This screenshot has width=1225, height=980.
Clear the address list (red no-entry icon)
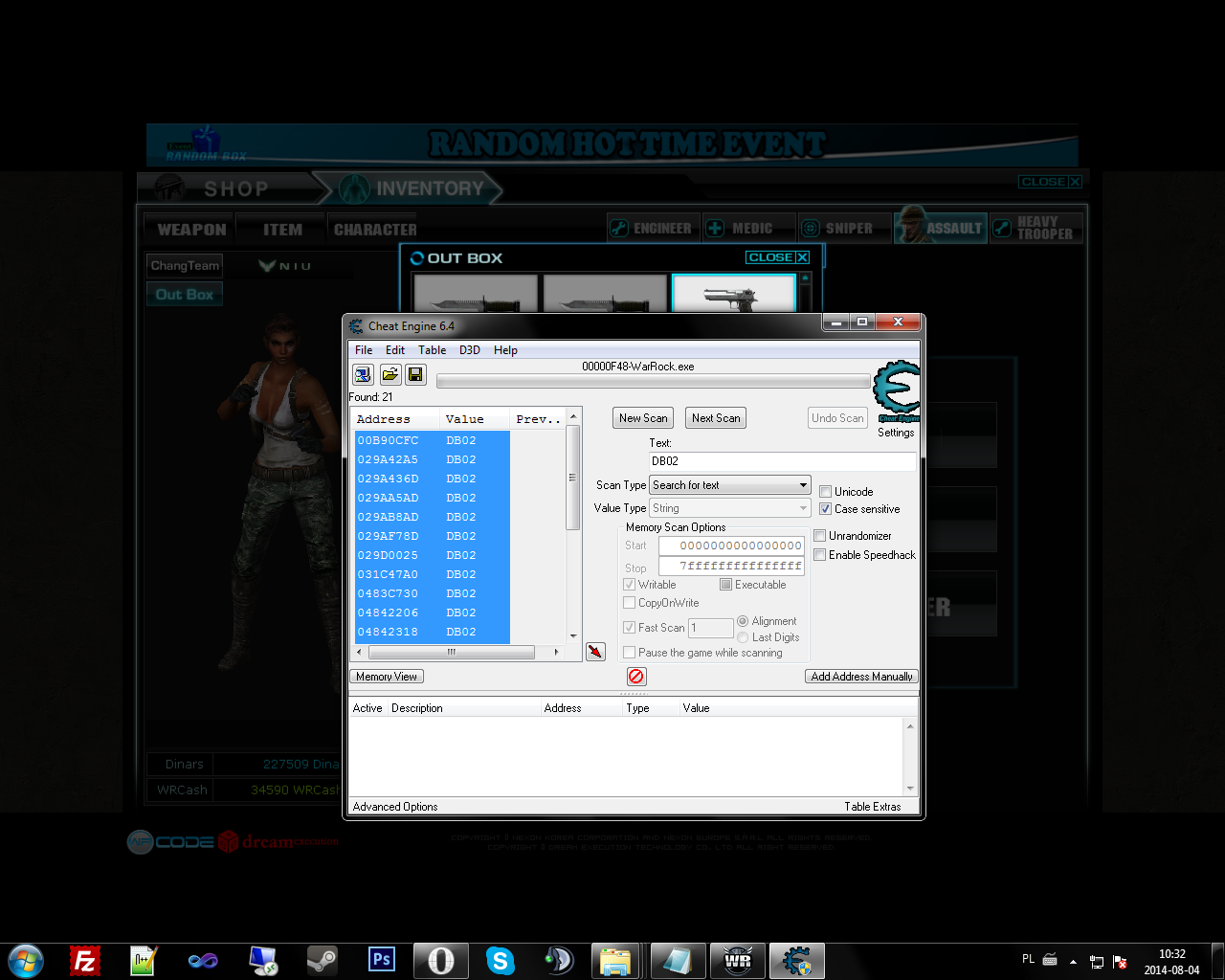(x=636, y=677)
